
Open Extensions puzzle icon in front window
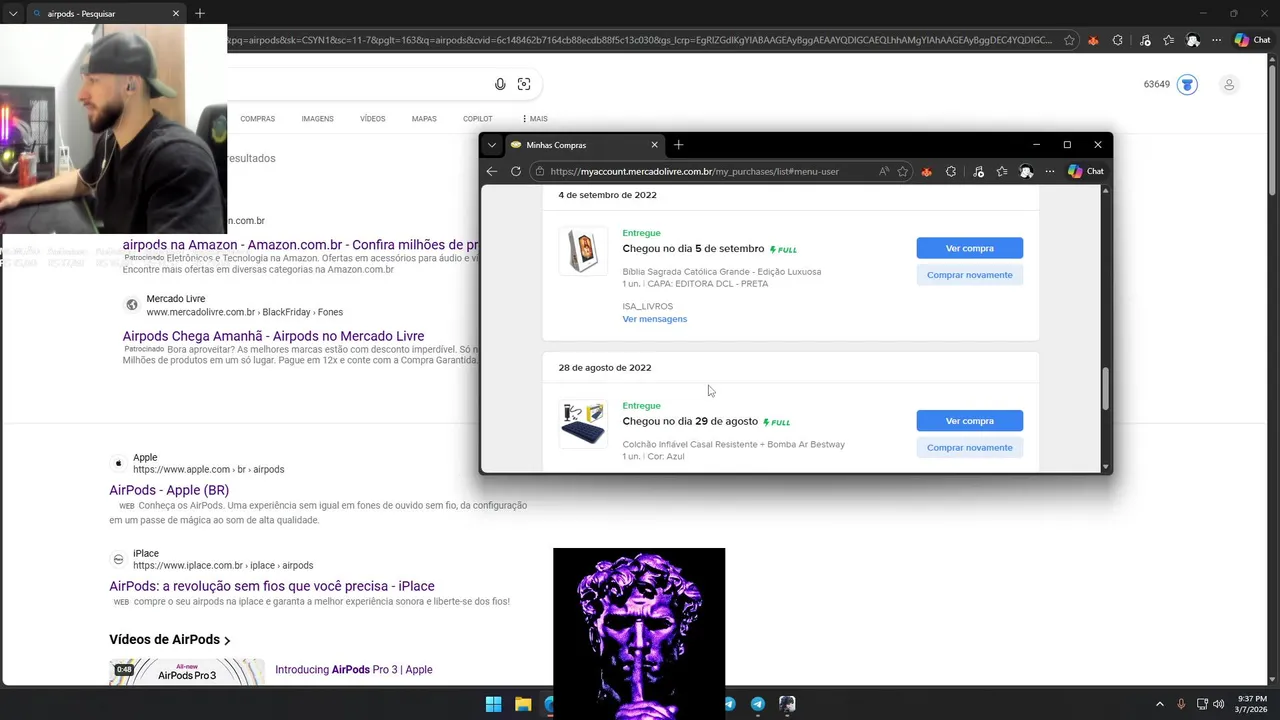pos(951,171)
